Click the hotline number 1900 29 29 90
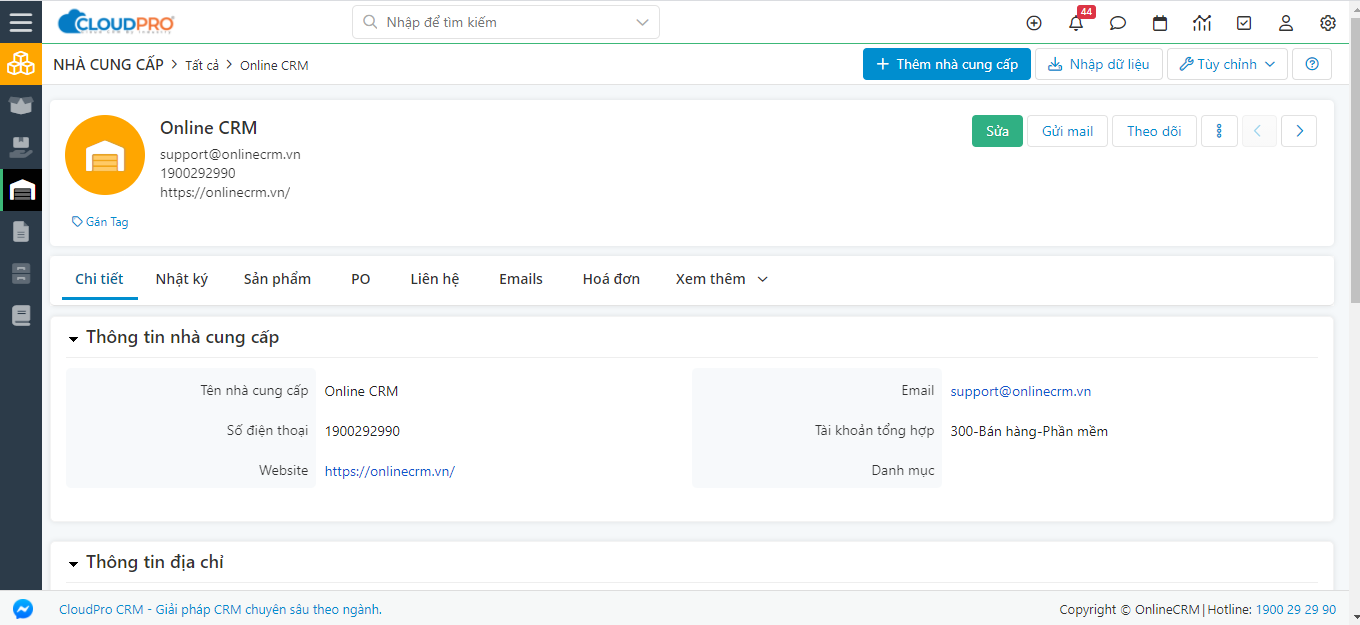This screenshot has width=1360, height=625. [x=1296, y=610]
